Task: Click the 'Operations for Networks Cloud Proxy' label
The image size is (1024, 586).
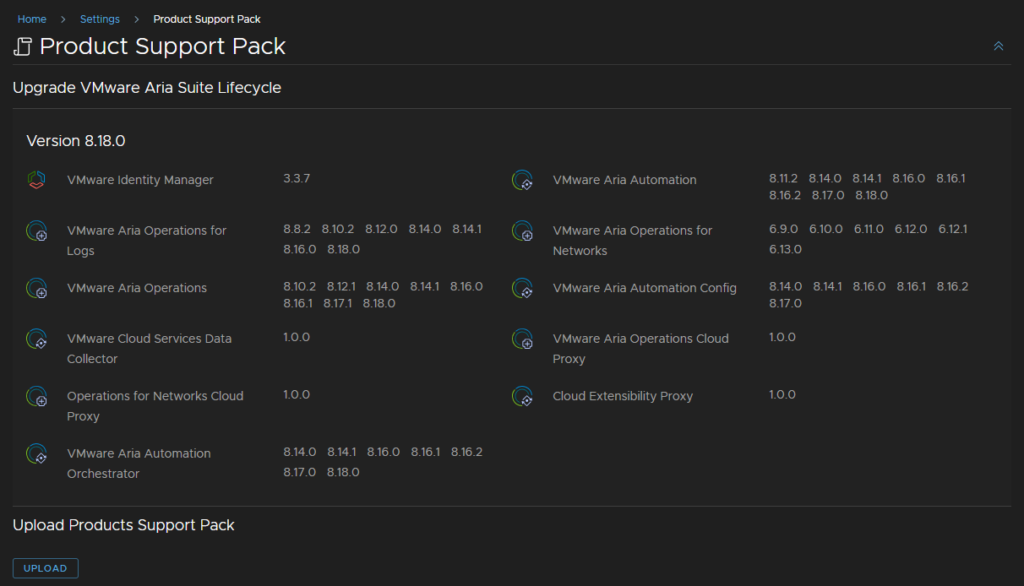Action: coord(155,406)
